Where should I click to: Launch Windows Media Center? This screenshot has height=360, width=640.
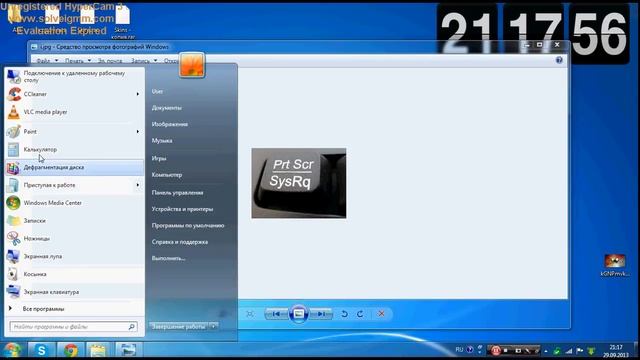74,203
